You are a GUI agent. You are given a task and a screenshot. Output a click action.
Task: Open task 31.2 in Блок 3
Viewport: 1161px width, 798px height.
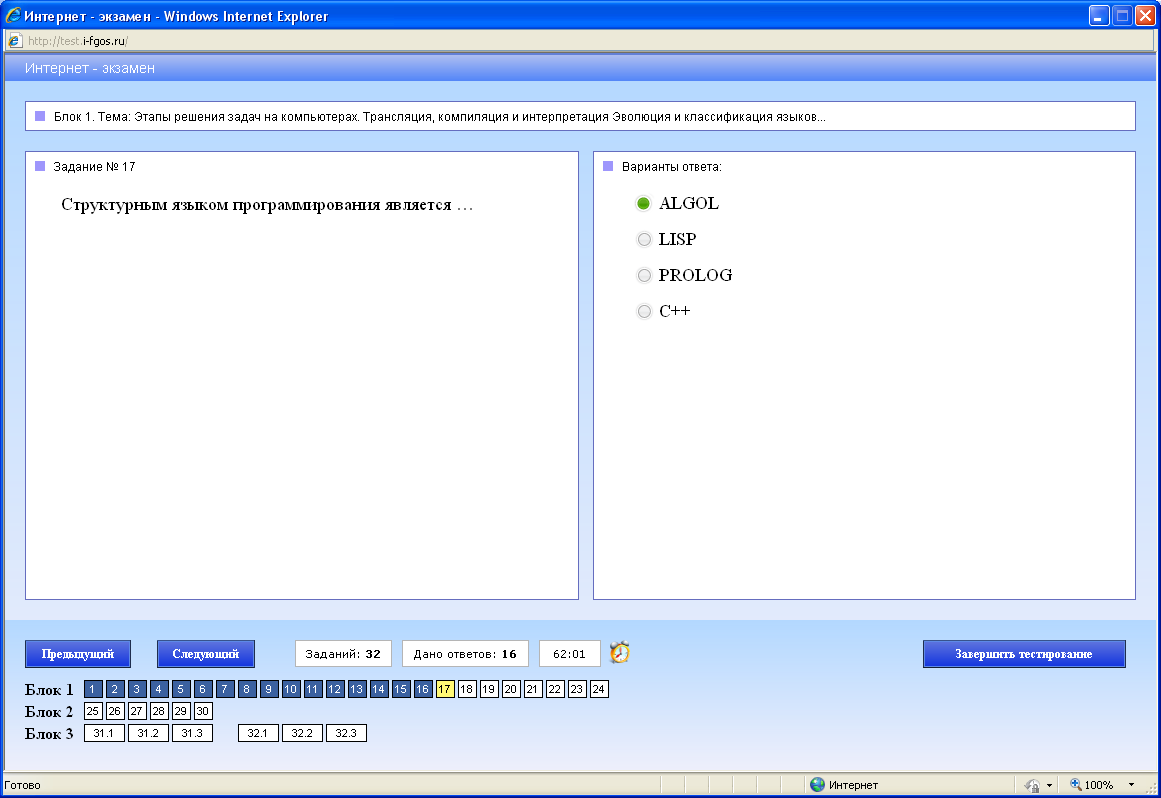tap(148, 733)
